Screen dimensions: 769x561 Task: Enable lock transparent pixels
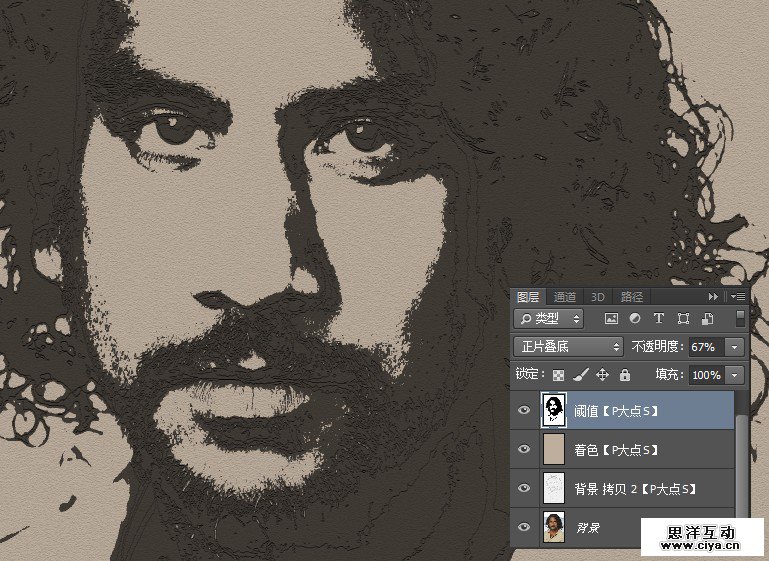pyautogui.click(x=559, y=375)
